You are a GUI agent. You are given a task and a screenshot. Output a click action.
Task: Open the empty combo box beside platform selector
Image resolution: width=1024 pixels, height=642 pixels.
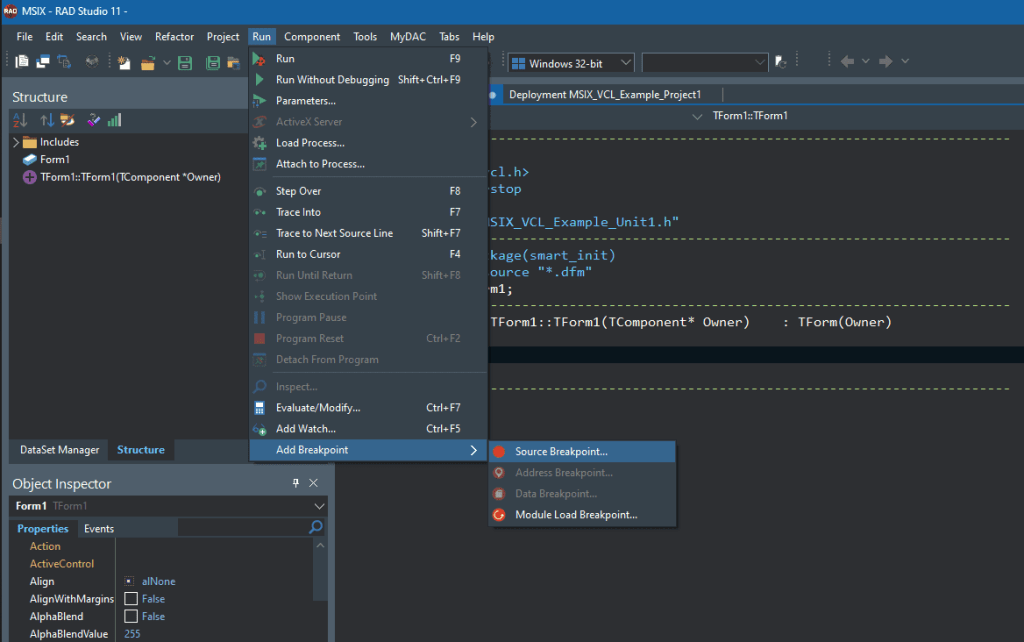click(705, 63)
